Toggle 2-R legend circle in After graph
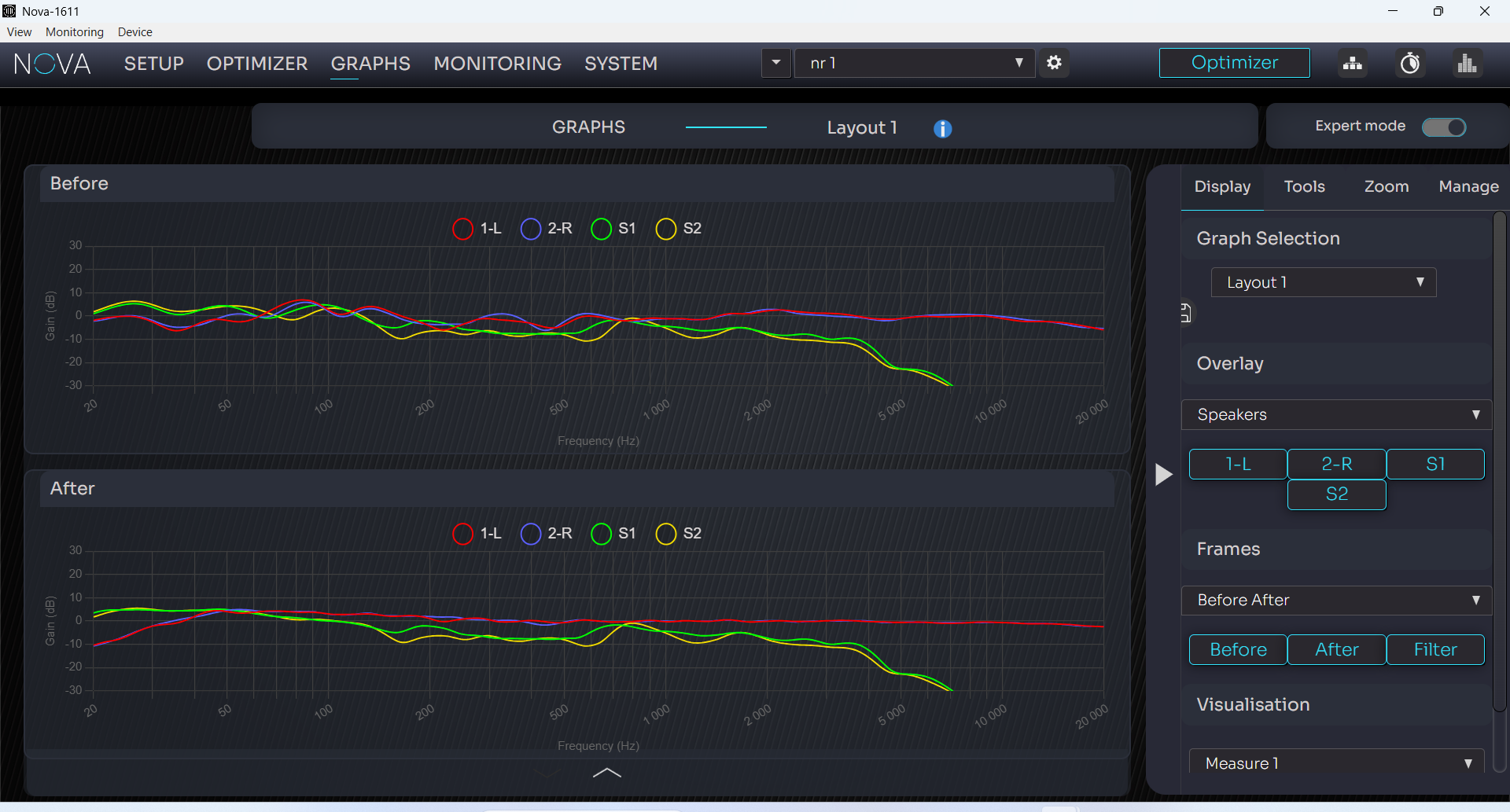Image resolution: width=1510 pixels, height=812 pixels. click(531, 534)
